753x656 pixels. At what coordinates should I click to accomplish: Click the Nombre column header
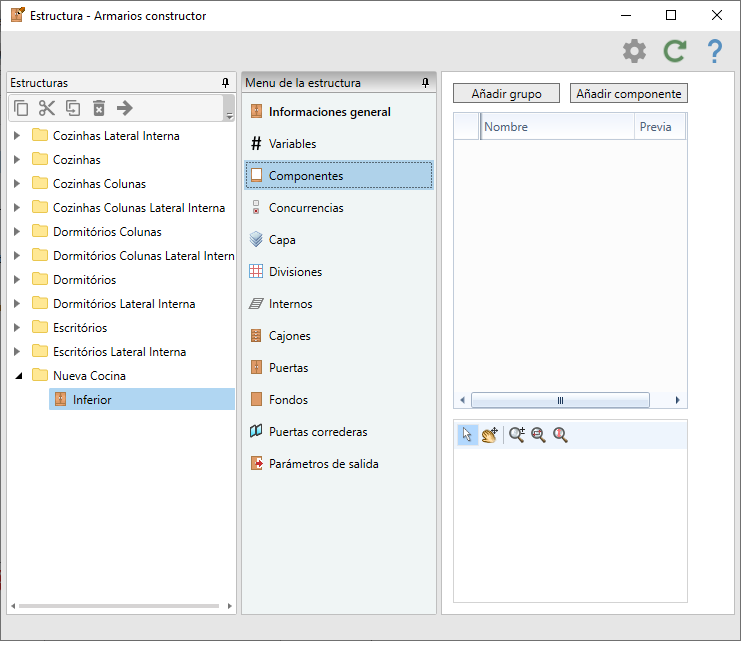click(558, 127)
